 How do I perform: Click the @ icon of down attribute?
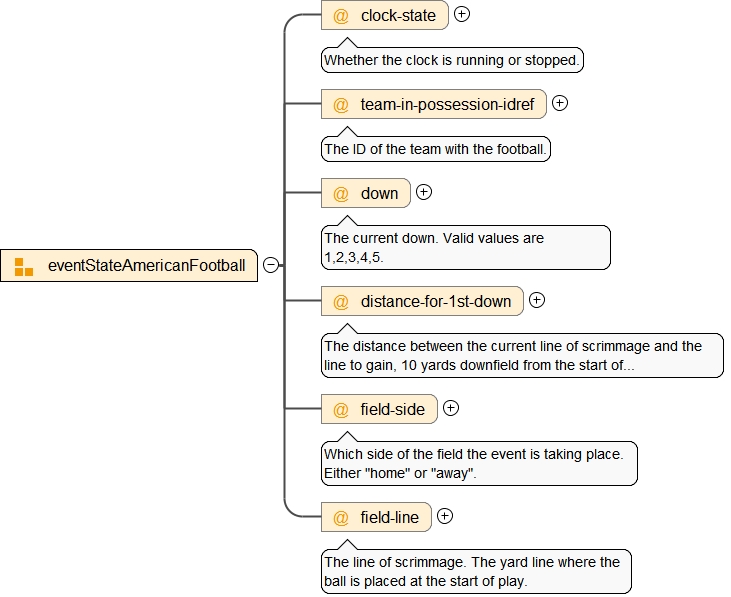tap(341, 193)
